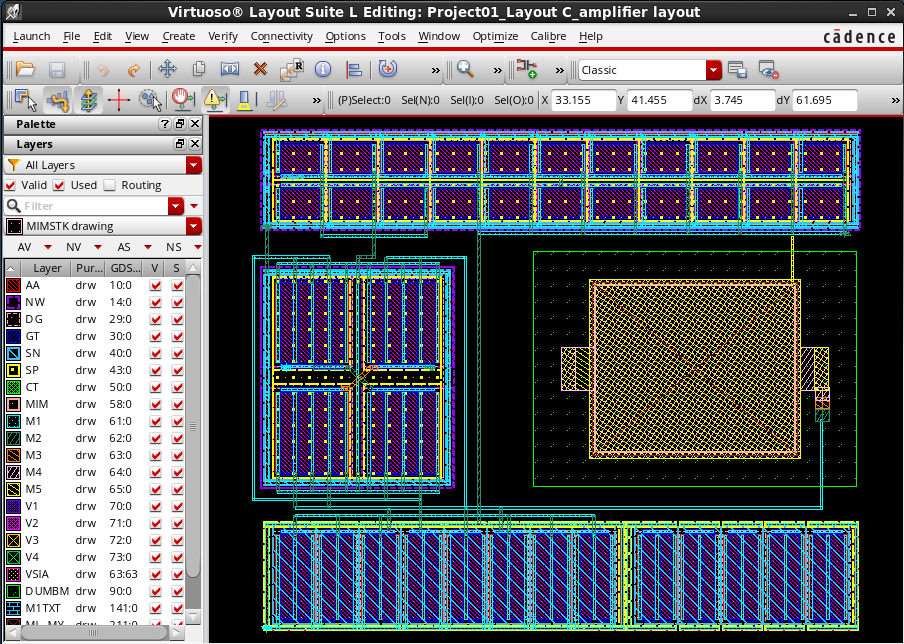904x644 pixels.
Task: Redo with the orange arrow icon
Action: (x=134, y=70)
